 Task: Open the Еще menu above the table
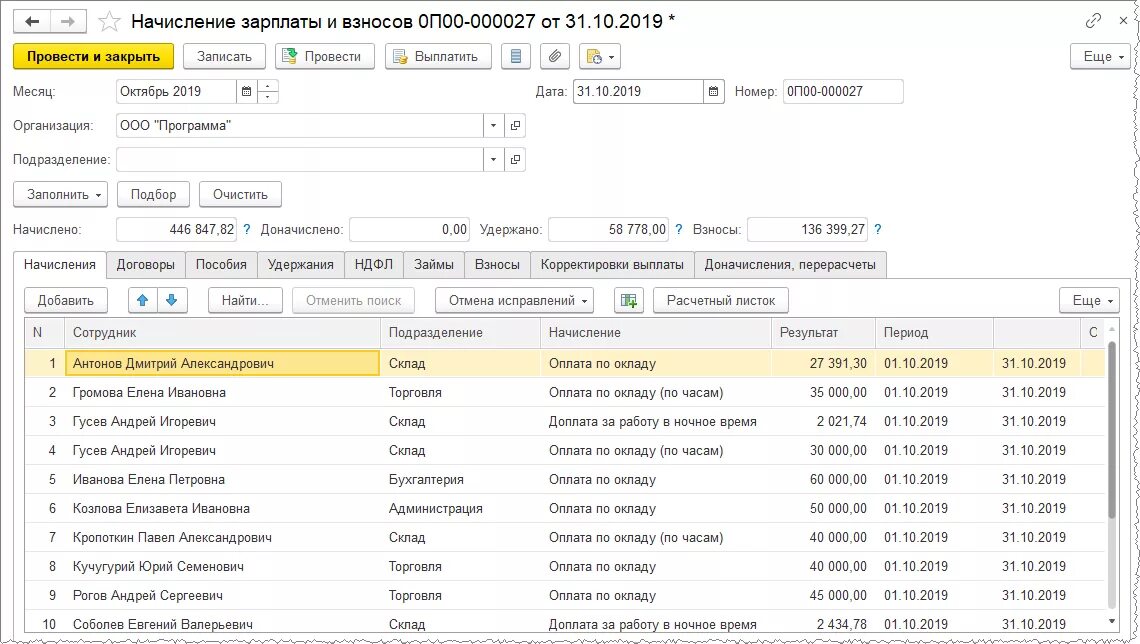point(1089,300)
